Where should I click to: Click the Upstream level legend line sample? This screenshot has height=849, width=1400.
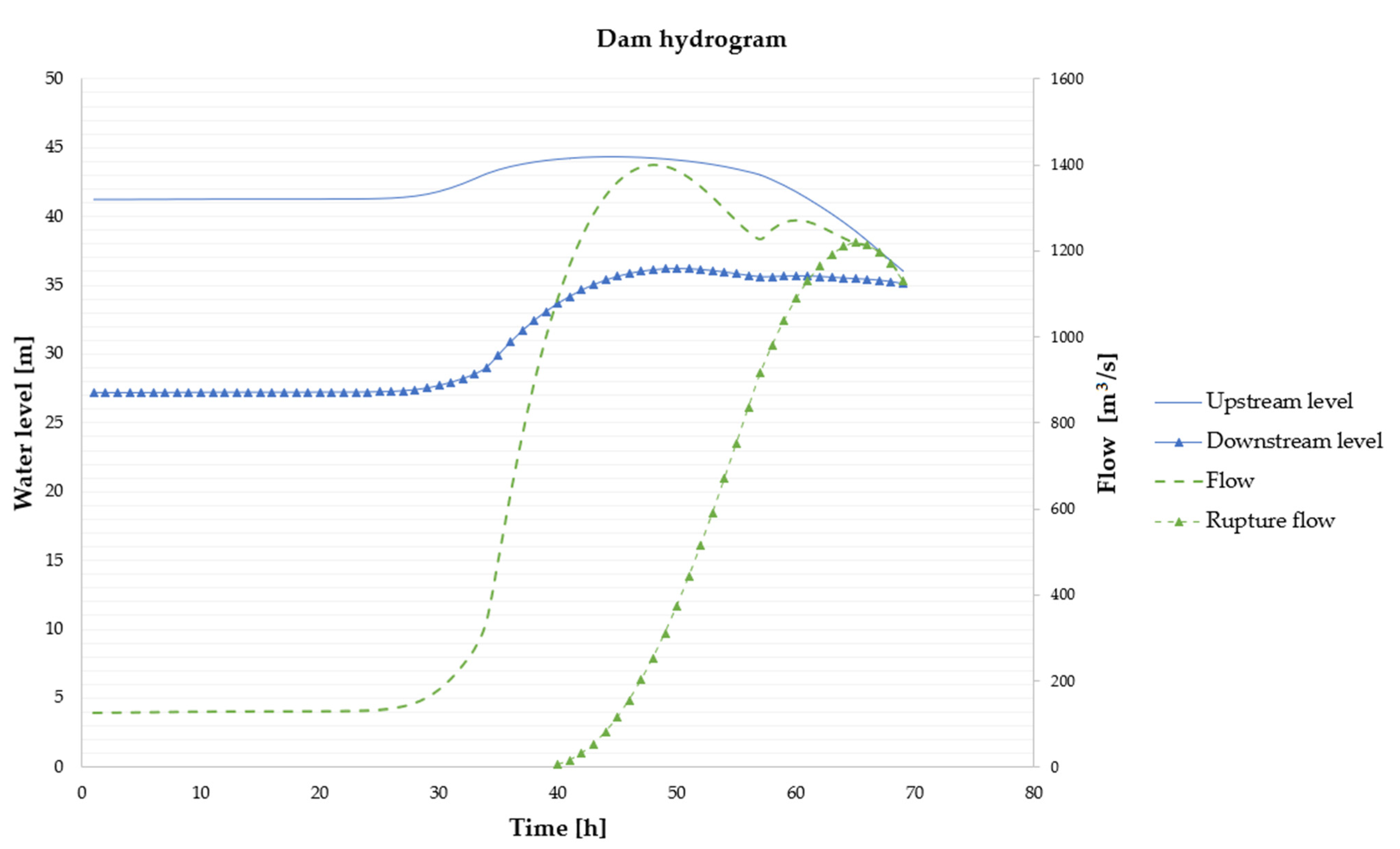tap(1178, 402)
